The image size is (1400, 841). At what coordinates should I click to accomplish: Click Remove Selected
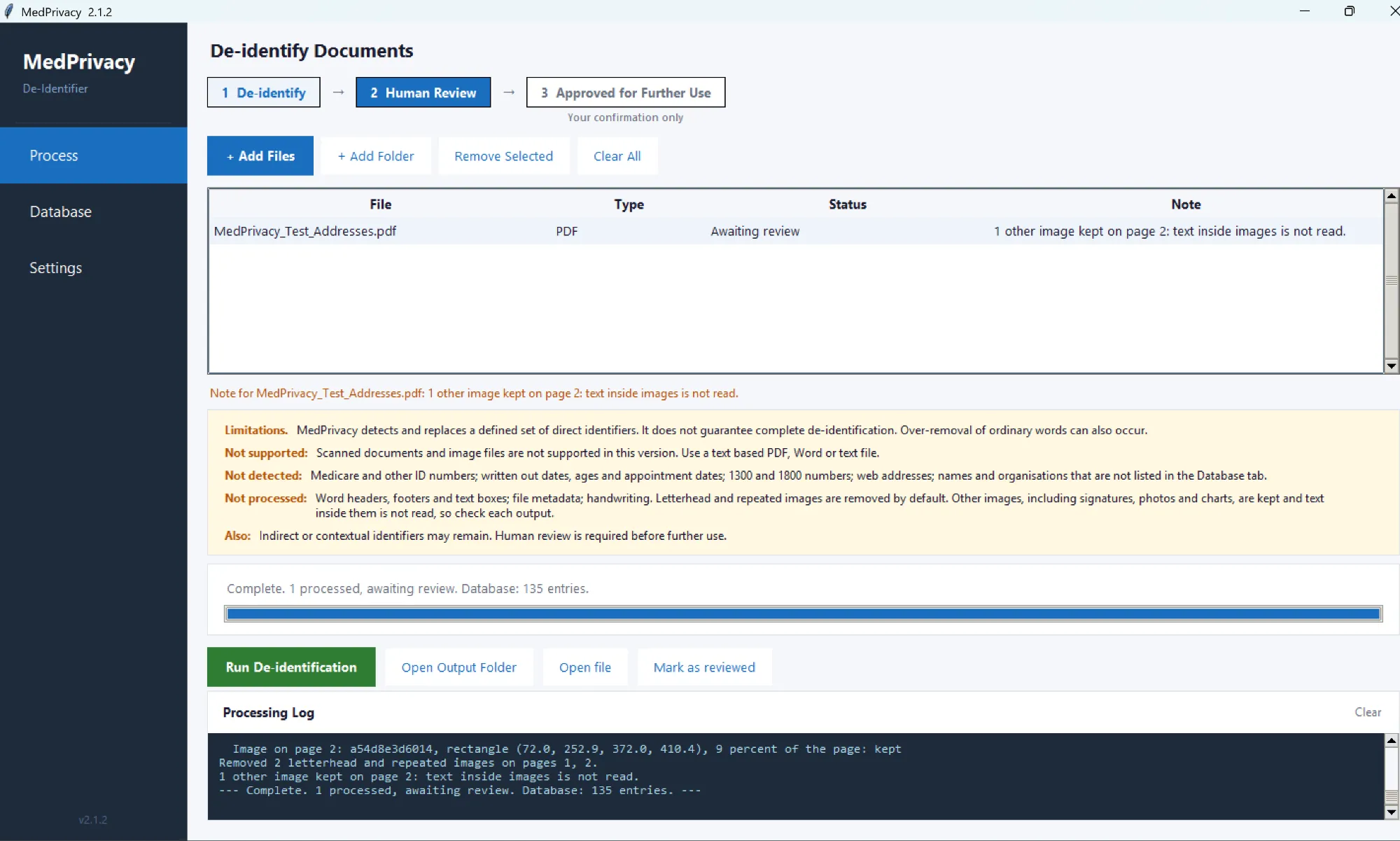coord(503,156)
